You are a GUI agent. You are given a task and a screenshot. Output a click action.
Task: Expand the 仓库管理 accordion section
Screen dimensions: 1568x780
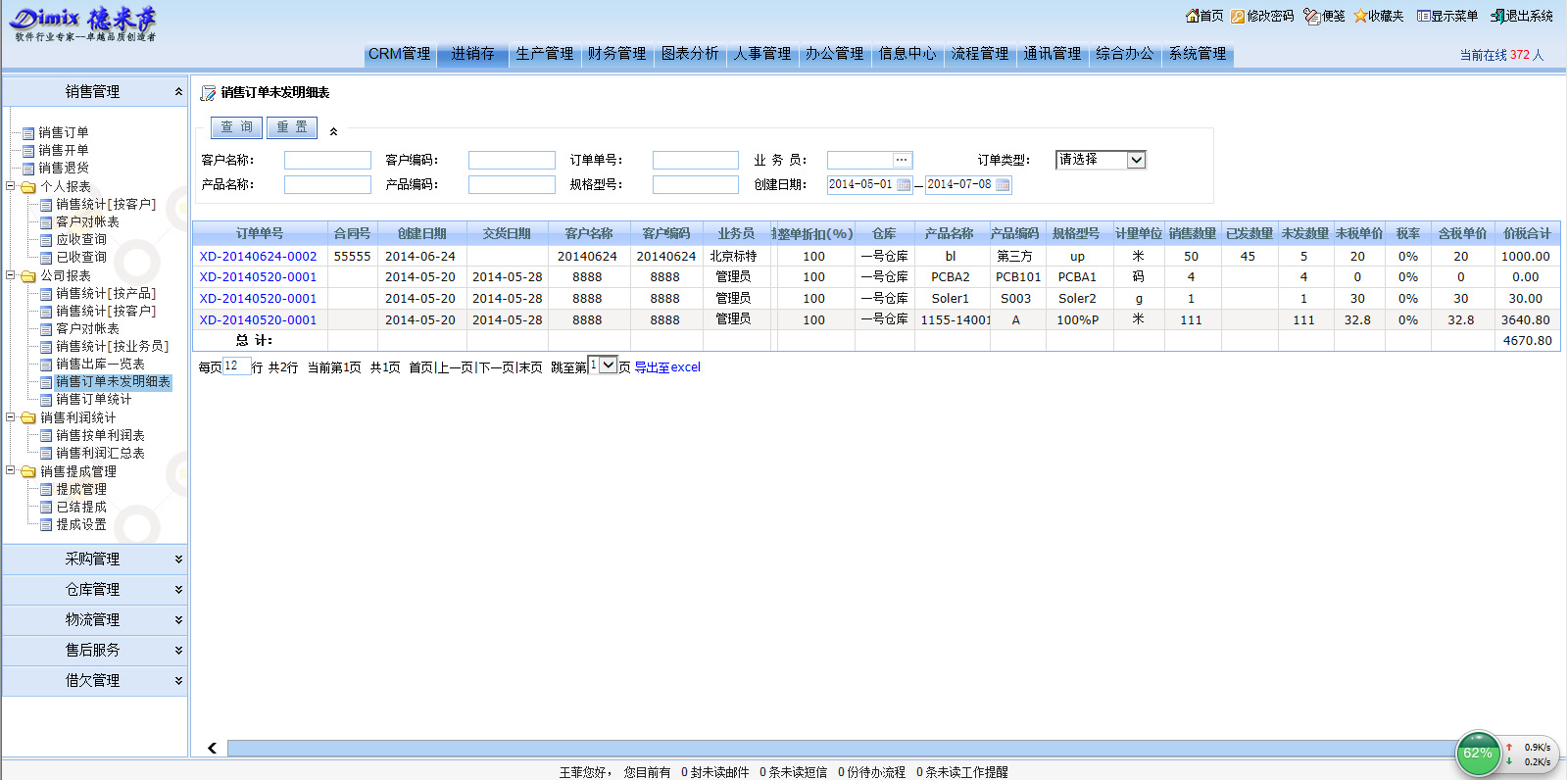(x=94, y=590)
